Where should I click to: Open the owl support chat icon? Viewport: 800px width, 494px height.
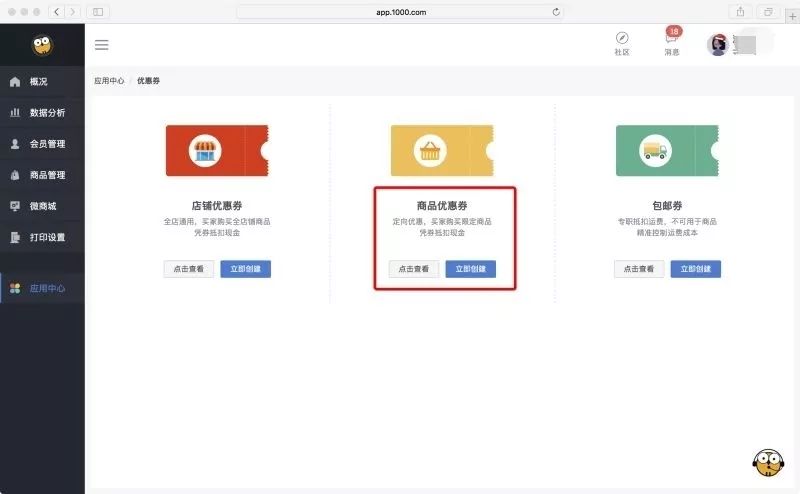coord(768,463)
